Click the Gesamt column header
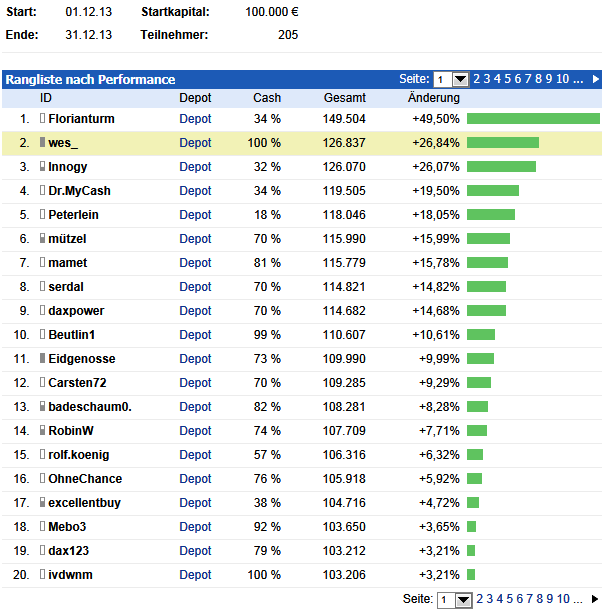The image size is (605, 612). (345, 98)
